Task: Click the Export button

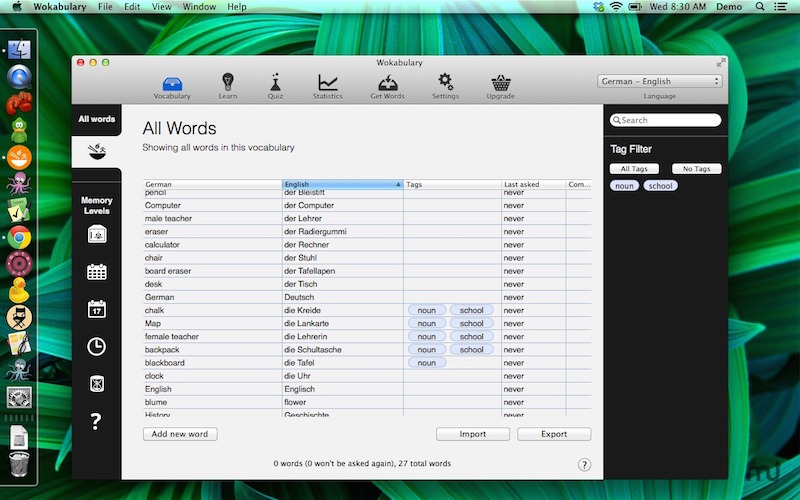Action: (554, 434)
